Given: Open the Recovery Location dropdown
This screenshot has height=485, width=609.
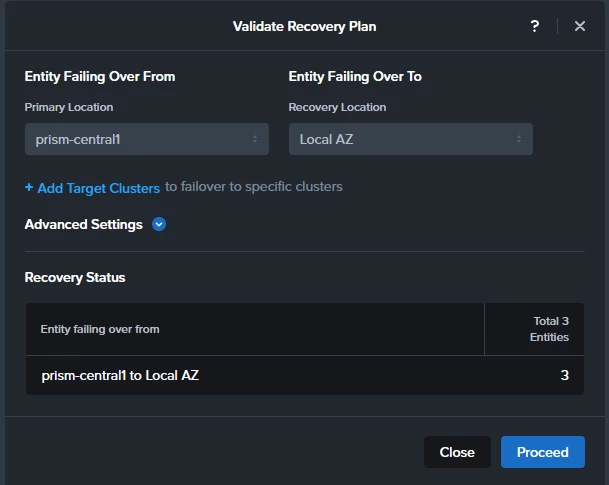Looking at the screenshot, I should (411, 139).
